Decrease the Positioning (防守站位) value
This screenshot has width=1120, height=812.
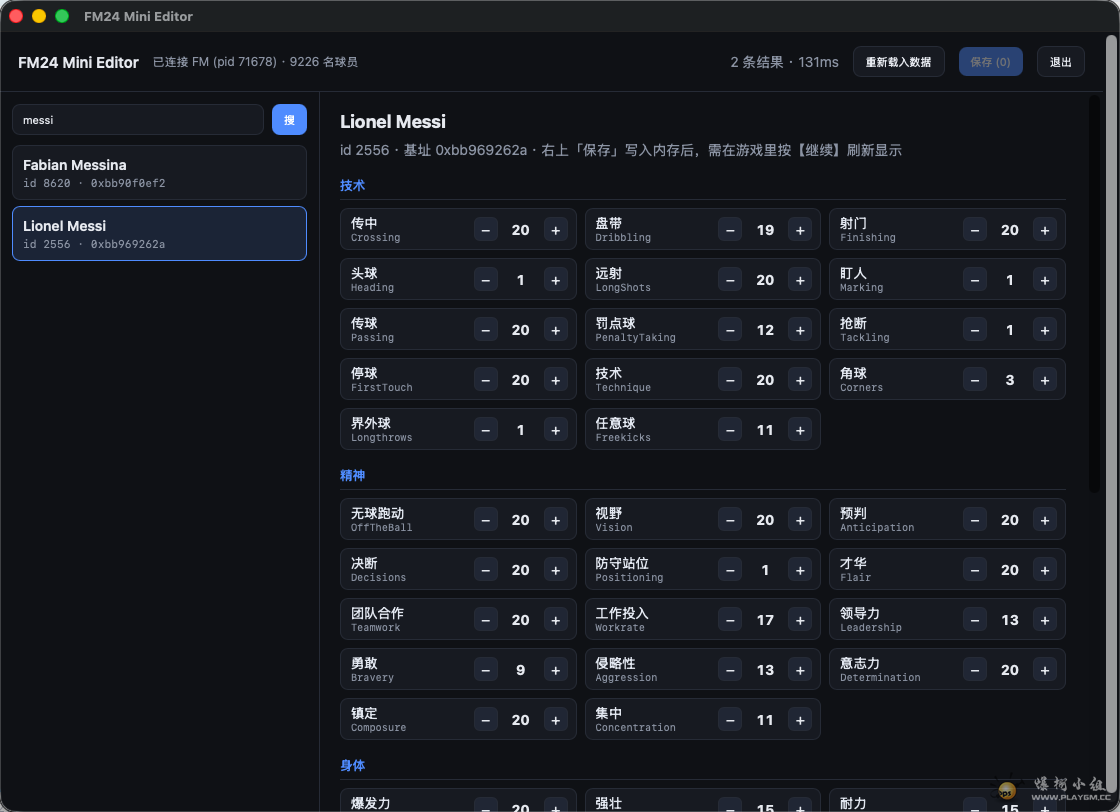(x=730, y=570)
